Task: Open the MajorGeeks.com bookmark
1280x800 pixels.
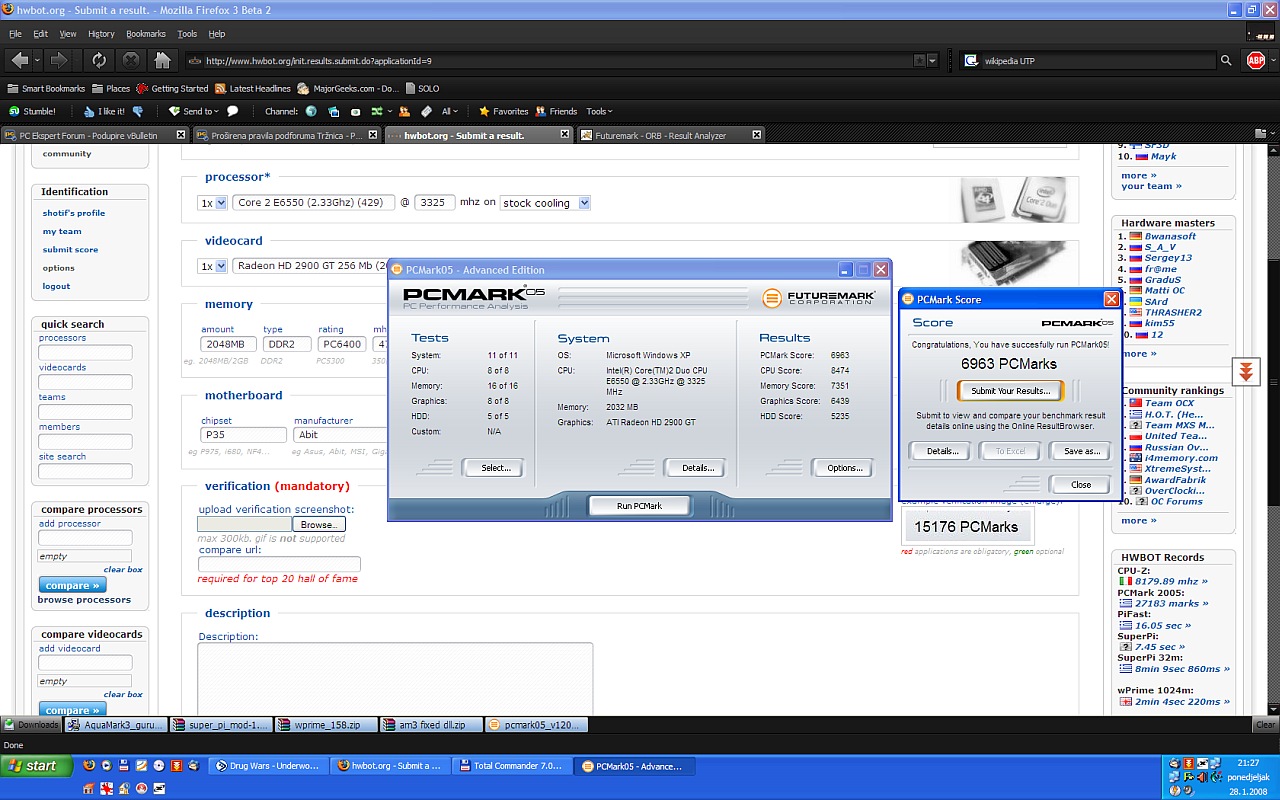Action: coord(348,88)
